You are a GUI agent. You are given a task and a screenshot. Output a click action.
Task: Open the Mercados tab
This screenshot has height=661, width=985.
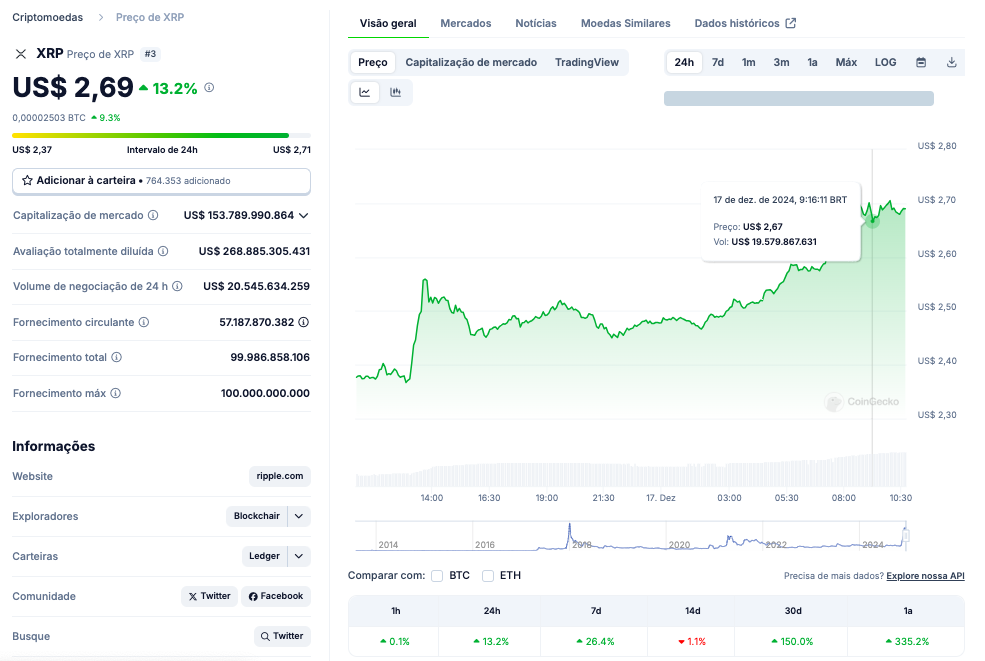pyautogui.click(x=465, y=23)
